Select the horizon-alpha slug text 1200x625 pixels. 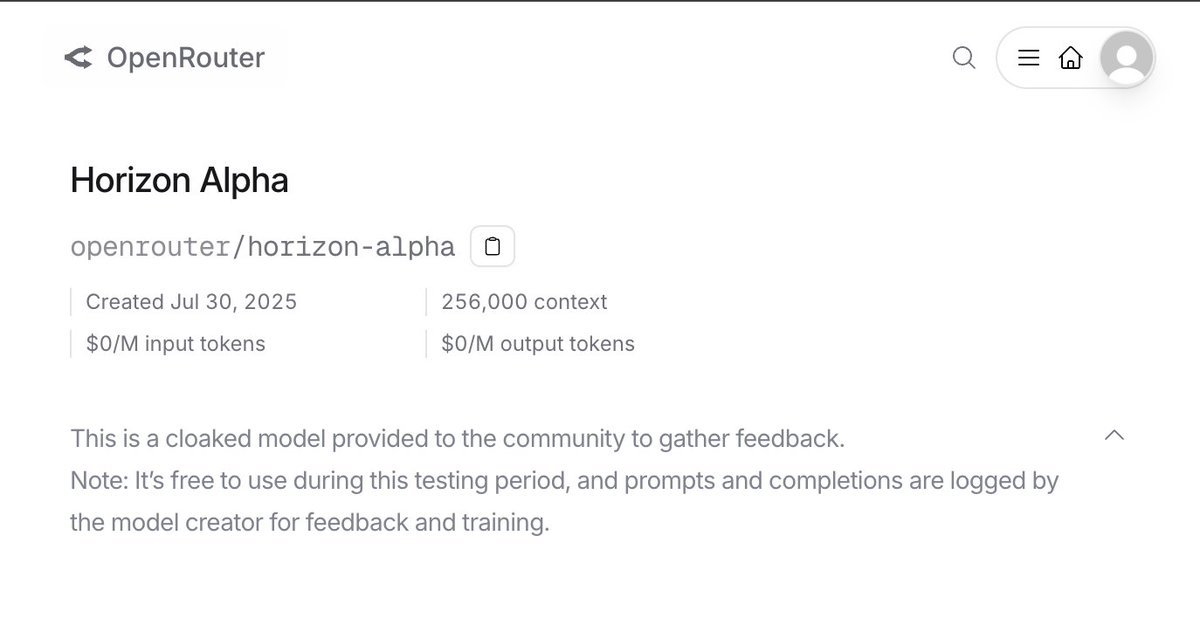(351, 247)
